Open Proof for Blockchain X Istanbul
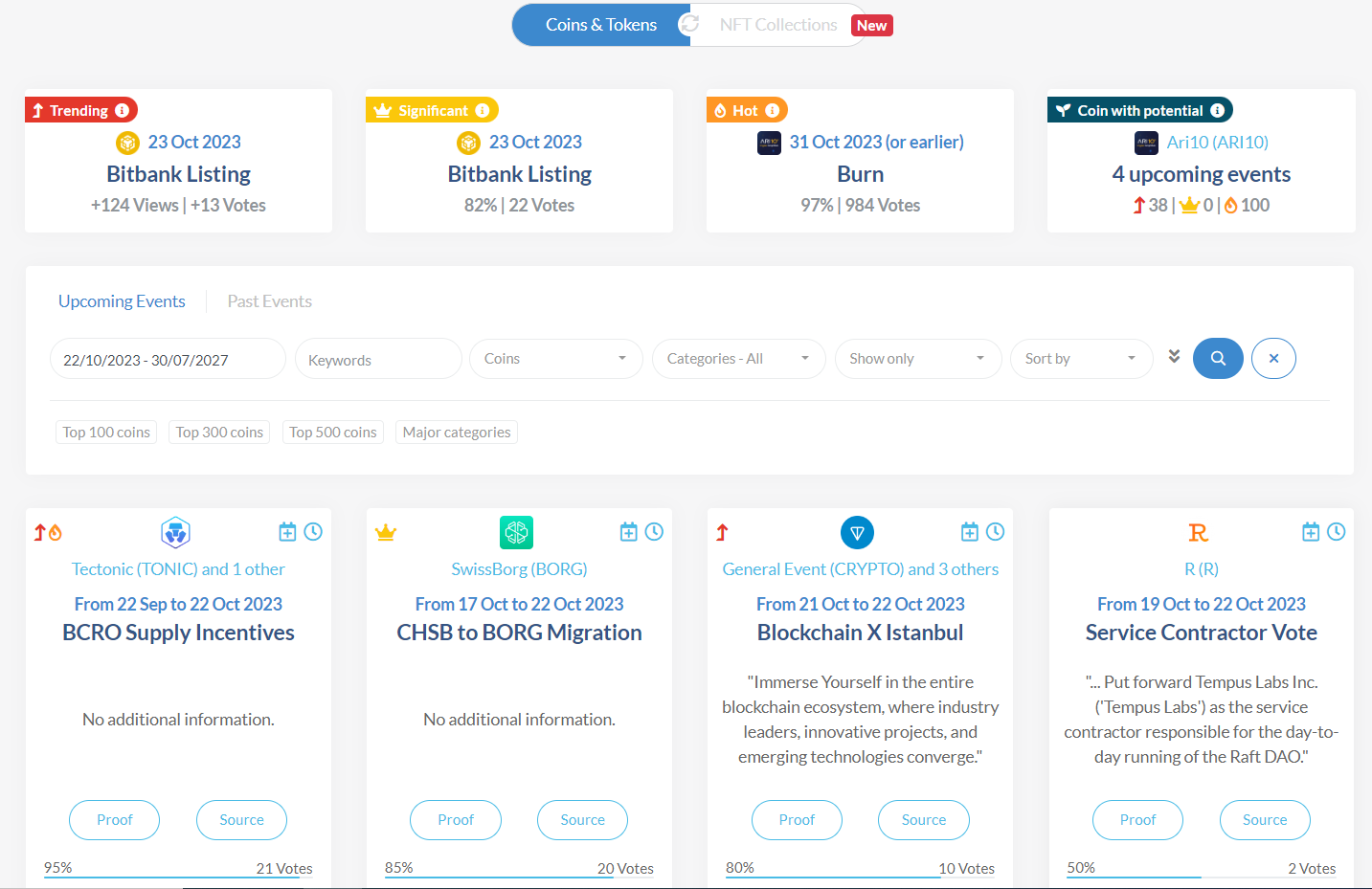 (x=797, y=820)
